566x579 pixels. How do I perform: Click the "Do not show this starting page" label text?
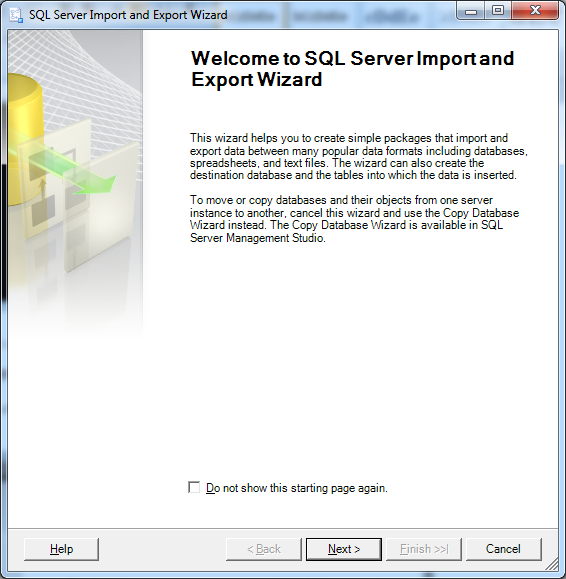pyautogui.click(x=297, y=488)
